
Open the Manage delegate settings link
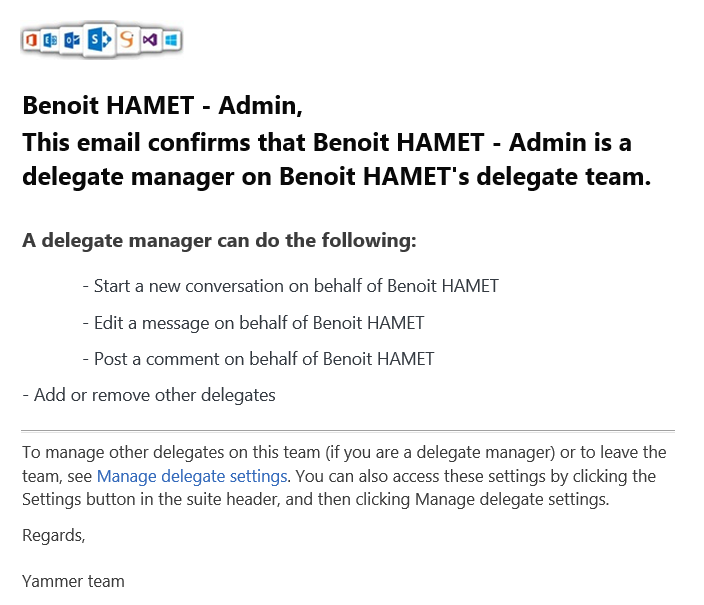pyautogui.click(x=192, y=476)
